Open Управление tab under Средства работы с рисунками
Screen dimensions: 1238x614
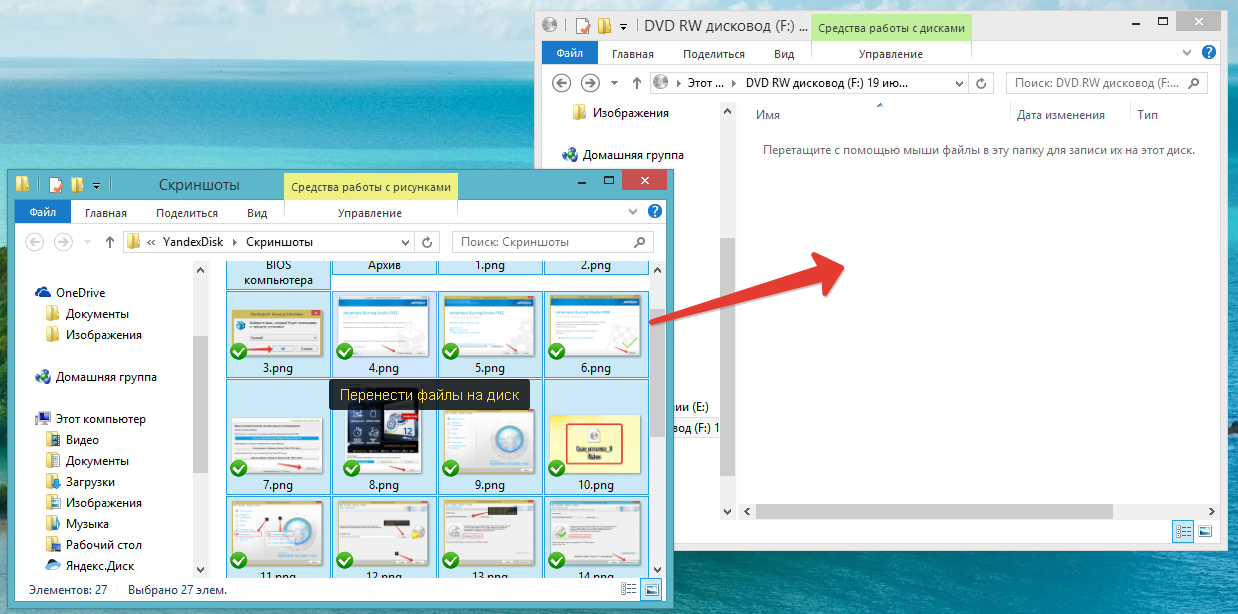(370, 213)
